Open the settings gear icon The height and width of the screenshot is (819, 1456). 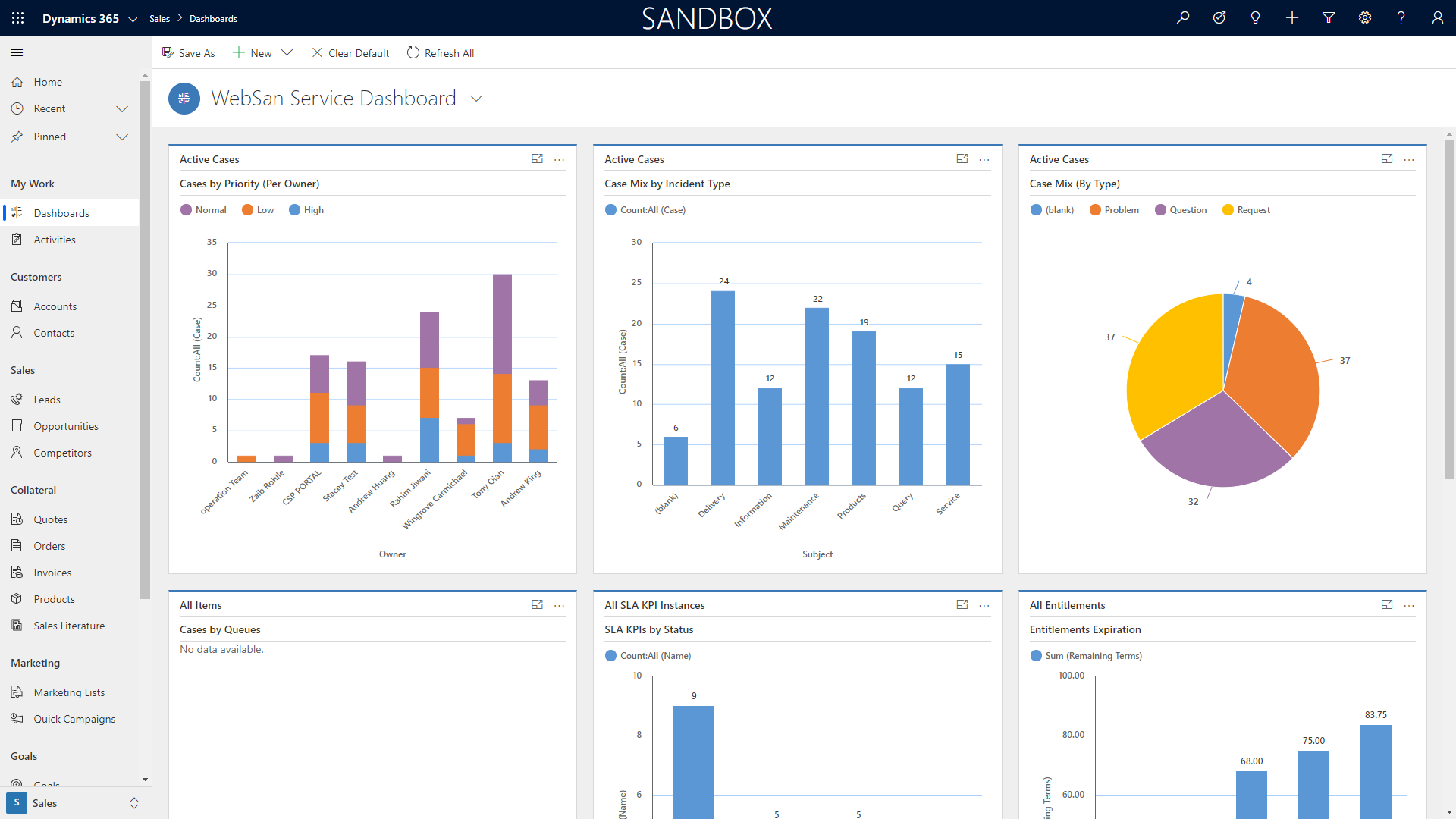(1365, 18)
